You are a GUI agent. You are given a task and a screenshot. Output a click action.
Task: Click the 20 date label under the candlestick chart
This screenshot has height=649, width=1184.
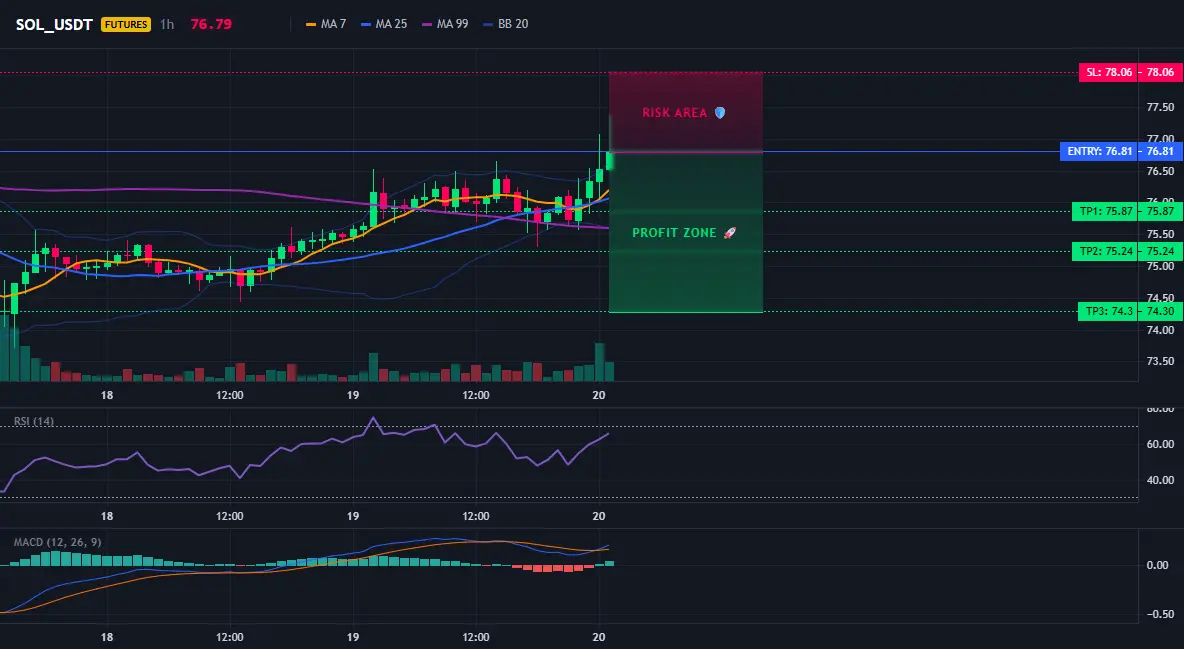[x=599, y=395]
